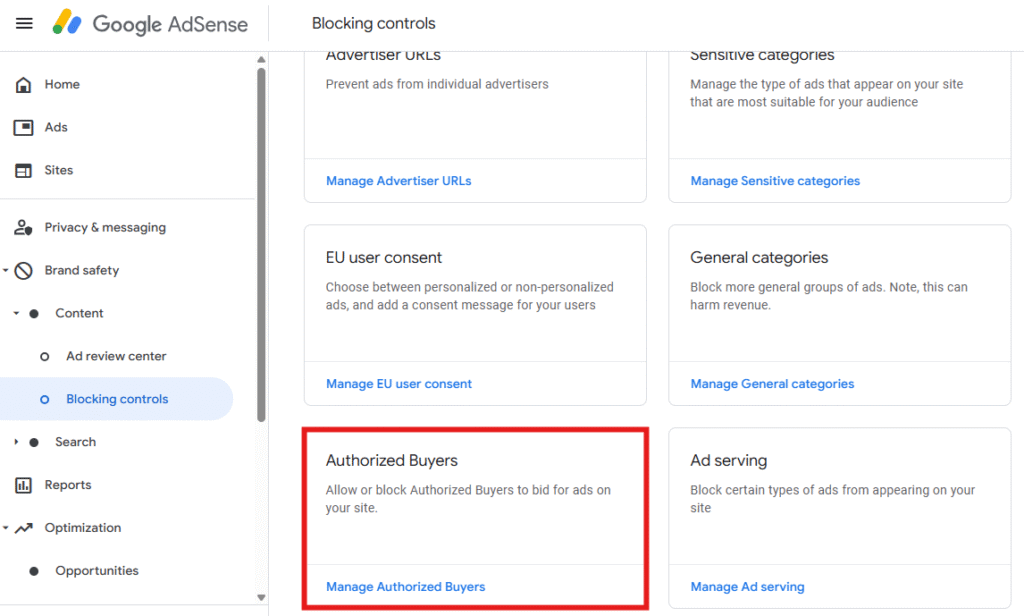Click the Home house icon
The image size is (1024, 616).
[23, 85]
